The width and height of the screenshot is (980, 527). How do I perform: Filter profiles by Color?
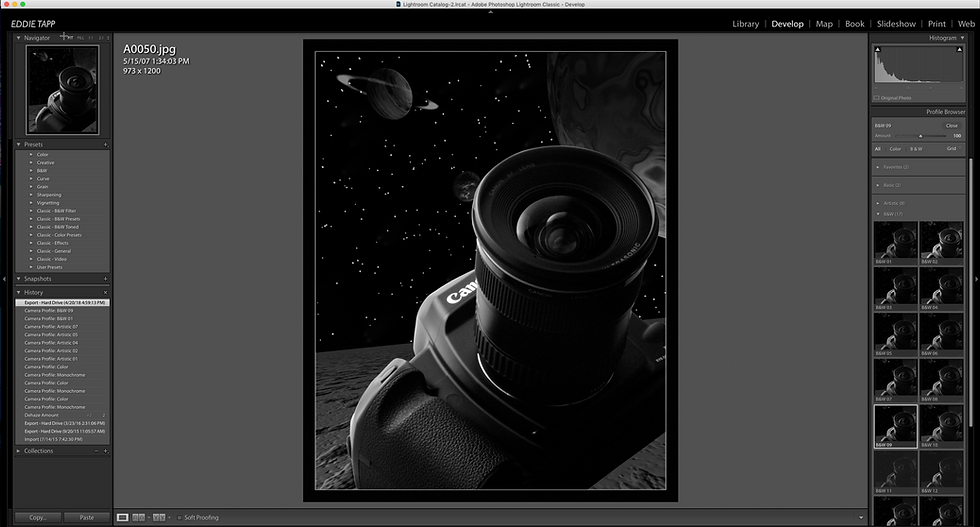coord(895,149)
